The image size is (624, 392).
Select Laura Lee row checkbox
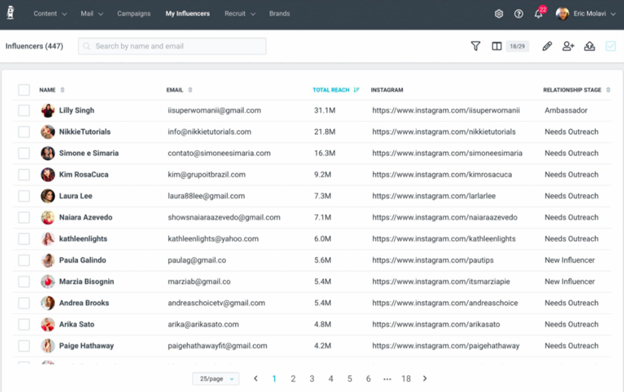coord(24,196)
